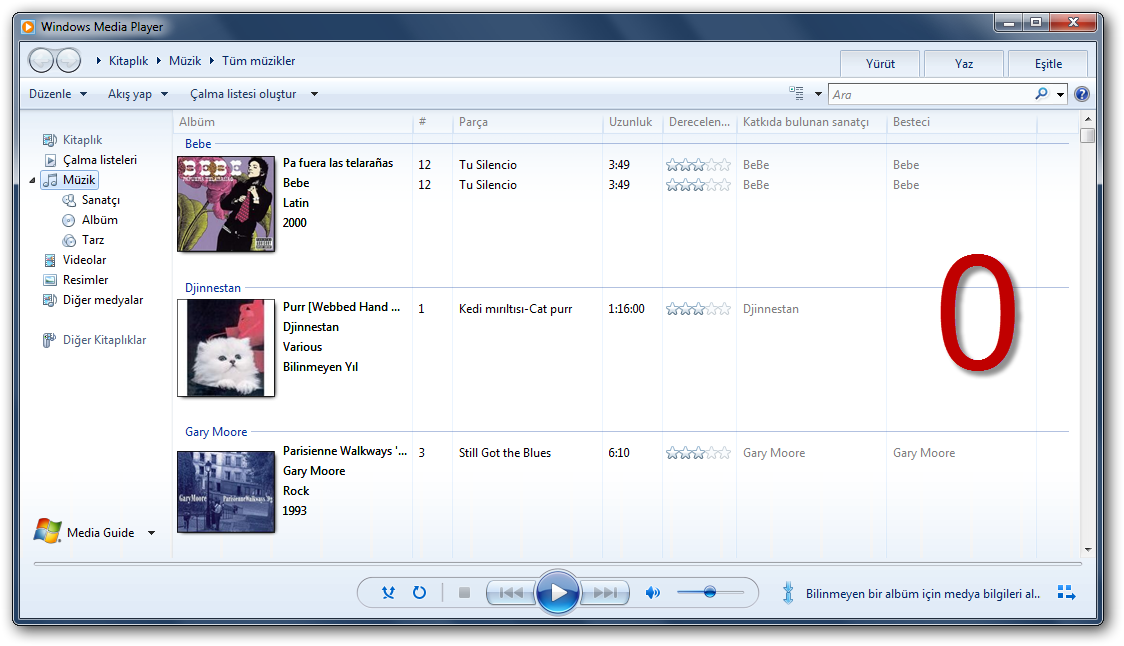The image size is (1124, 646).
Task: Sort by Parça column header
Action: (528, 122)
